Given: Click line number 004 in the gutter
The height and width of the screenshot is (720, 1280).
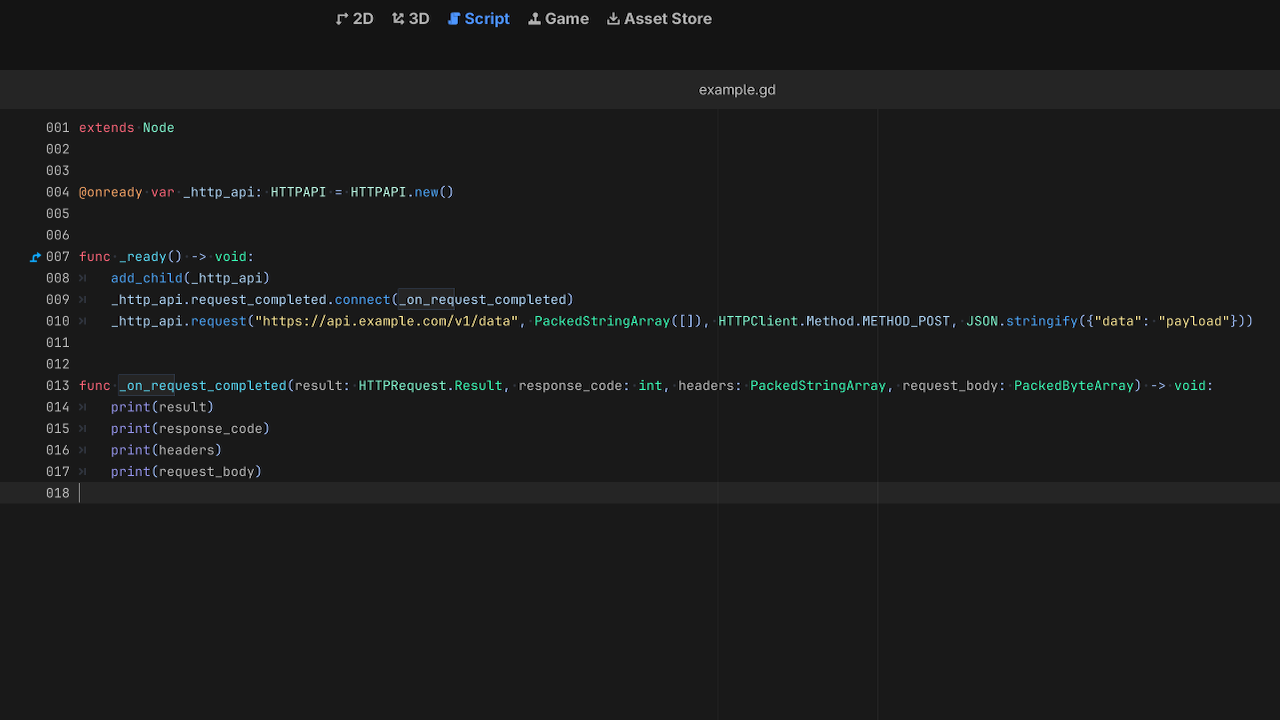Looking at the screenshot, I should point(58,192).
